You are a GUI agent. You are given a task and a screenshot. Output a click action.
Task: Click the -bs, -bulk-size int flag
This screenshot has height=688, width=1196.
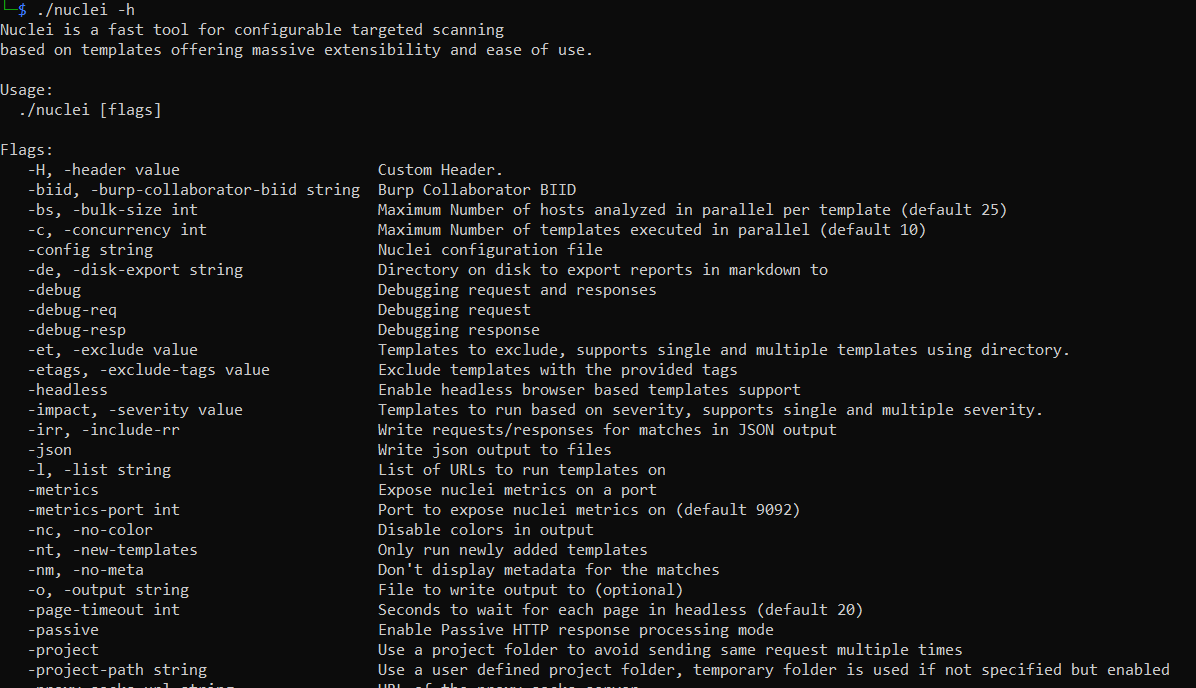point(113,210)
